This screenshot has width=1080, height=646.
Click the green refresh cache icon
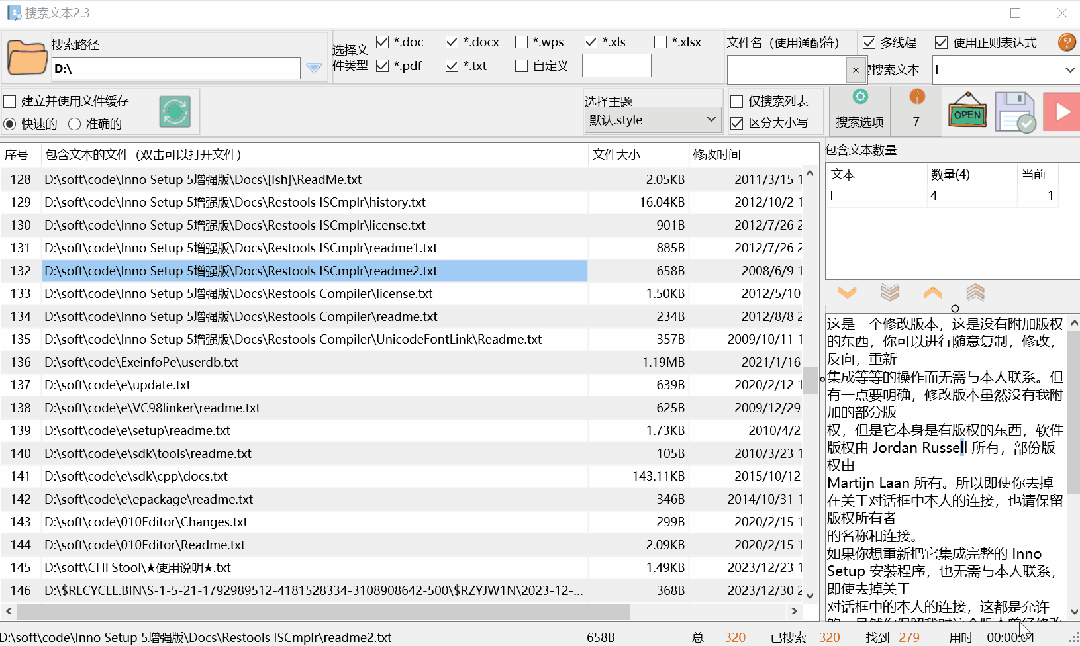(175, 112)
